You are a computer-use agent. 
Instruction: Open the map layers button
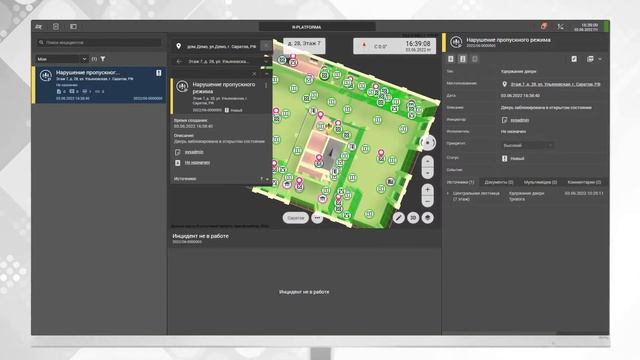[x=427, y=218]
